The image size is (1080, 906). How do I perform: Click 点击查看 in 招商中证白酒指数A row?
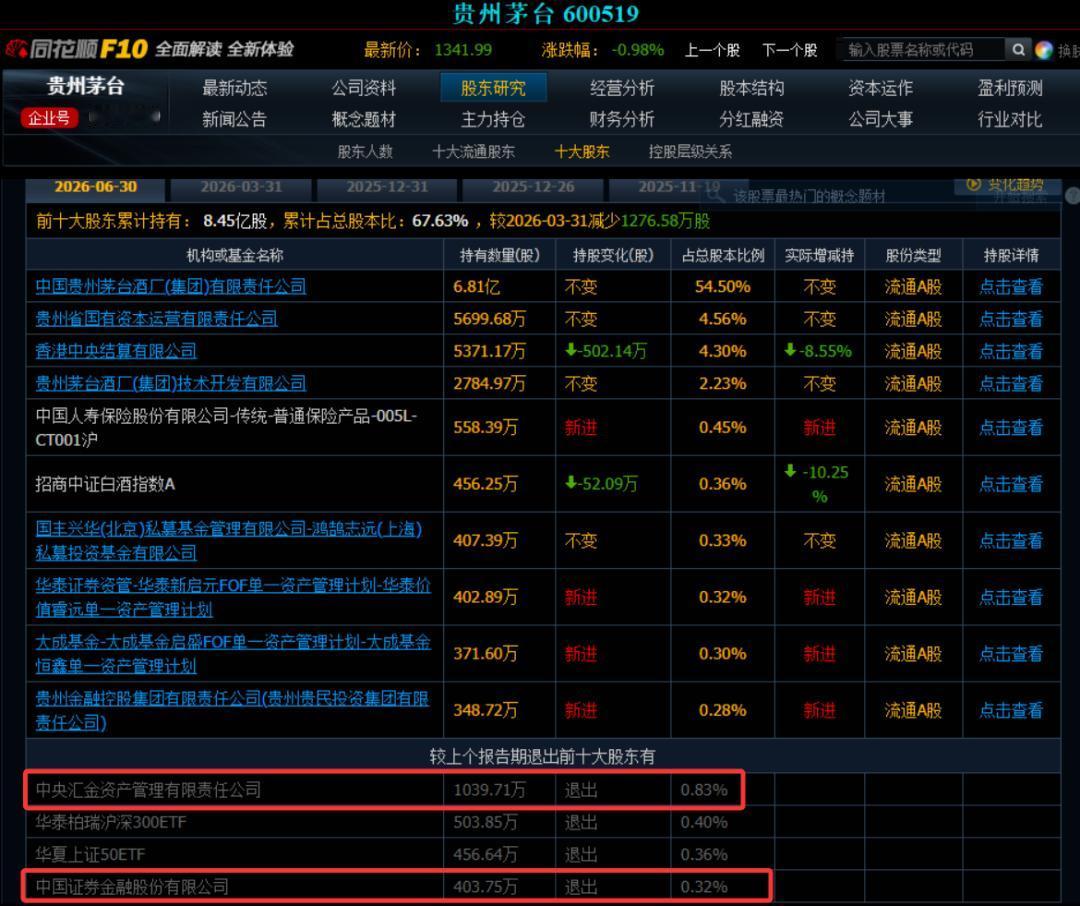(x=1010, y=484)
